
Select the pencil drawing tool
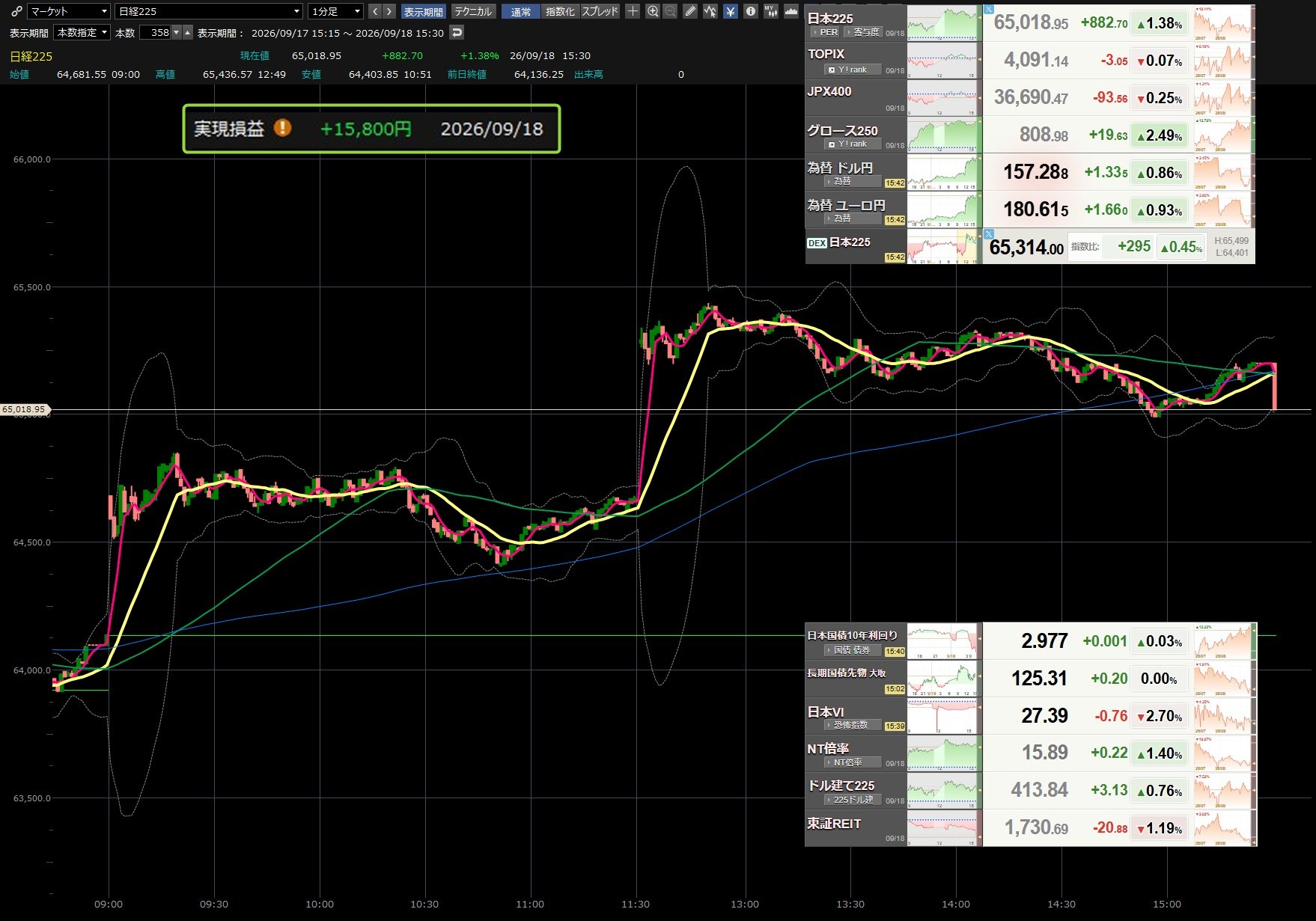(x=690, y=11)
